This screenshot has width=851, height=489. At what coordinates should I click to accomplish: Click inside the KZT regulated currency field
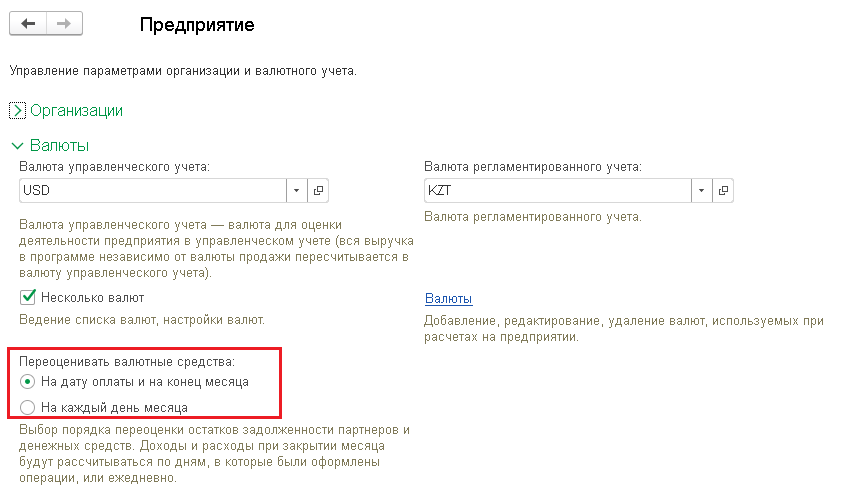[555, 190]
